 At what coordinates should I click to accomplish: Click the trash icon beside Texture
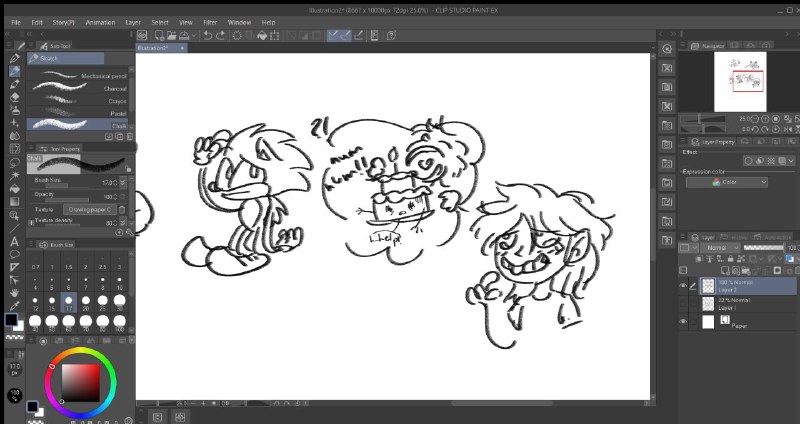[122, 210]
